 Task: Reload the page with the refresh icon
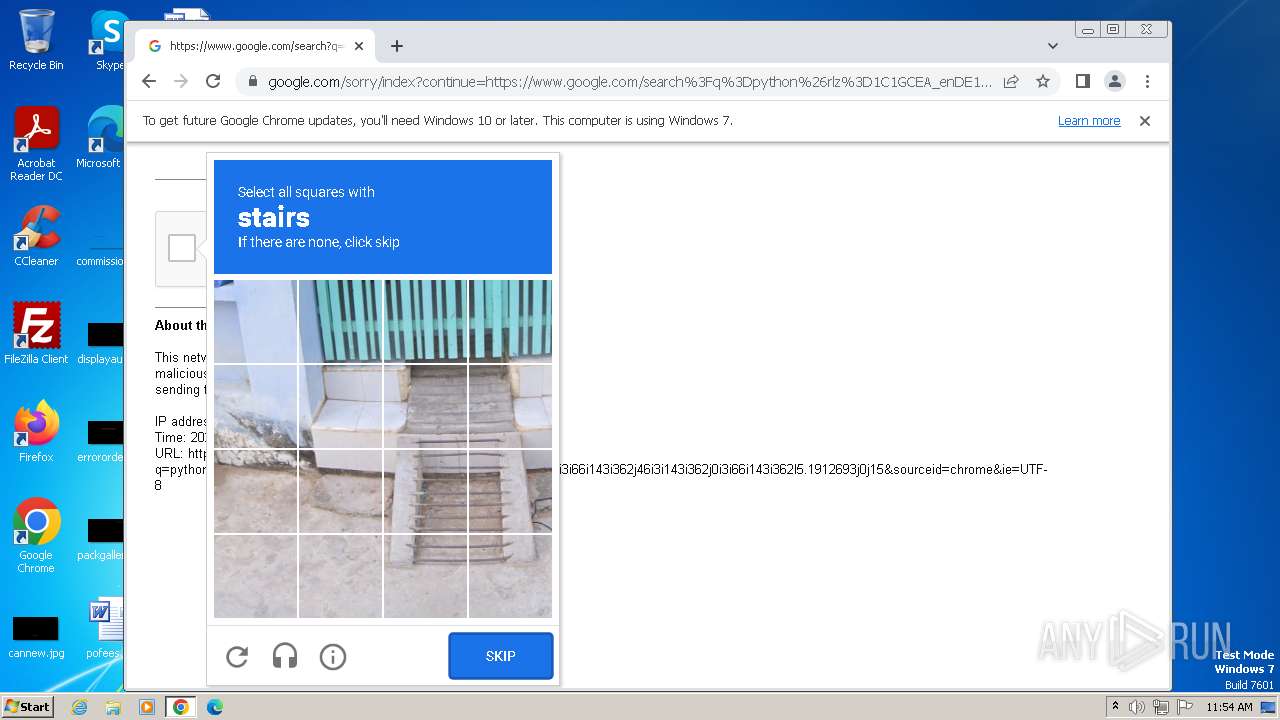[213, 82]
